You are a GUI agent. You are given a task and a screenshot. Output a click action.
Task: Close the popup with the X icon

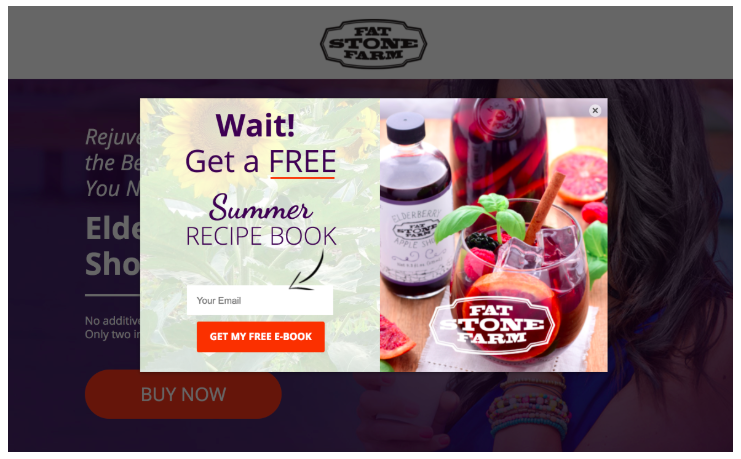point(595,110)
